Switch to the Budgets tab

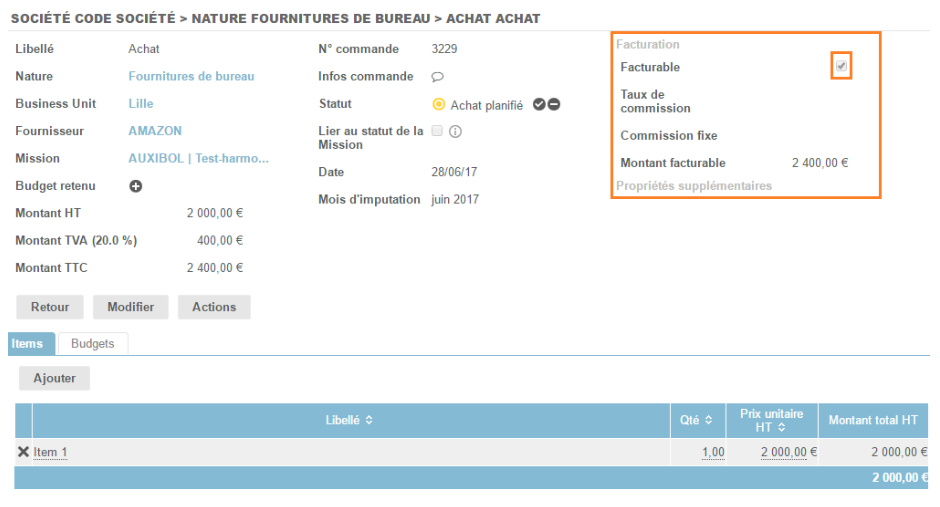(92, 343)
